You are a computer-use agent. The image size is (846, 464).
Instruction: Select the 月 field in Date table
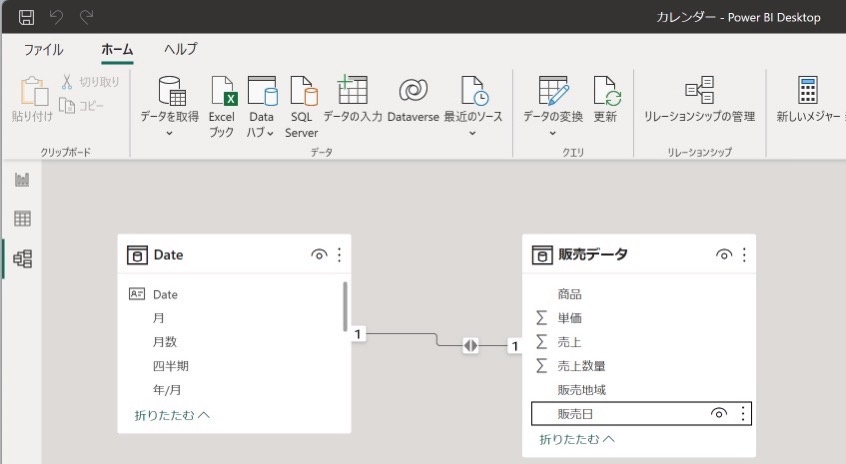pyautogui.click(x=159, y=318)
